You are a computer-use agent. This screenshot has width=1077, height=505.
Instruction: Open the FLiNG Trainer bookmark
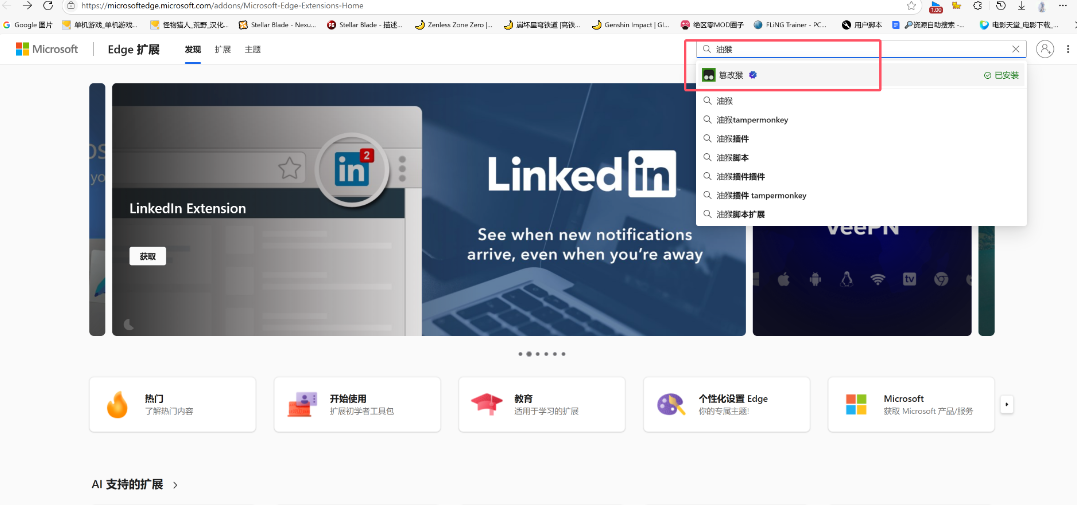791,25
